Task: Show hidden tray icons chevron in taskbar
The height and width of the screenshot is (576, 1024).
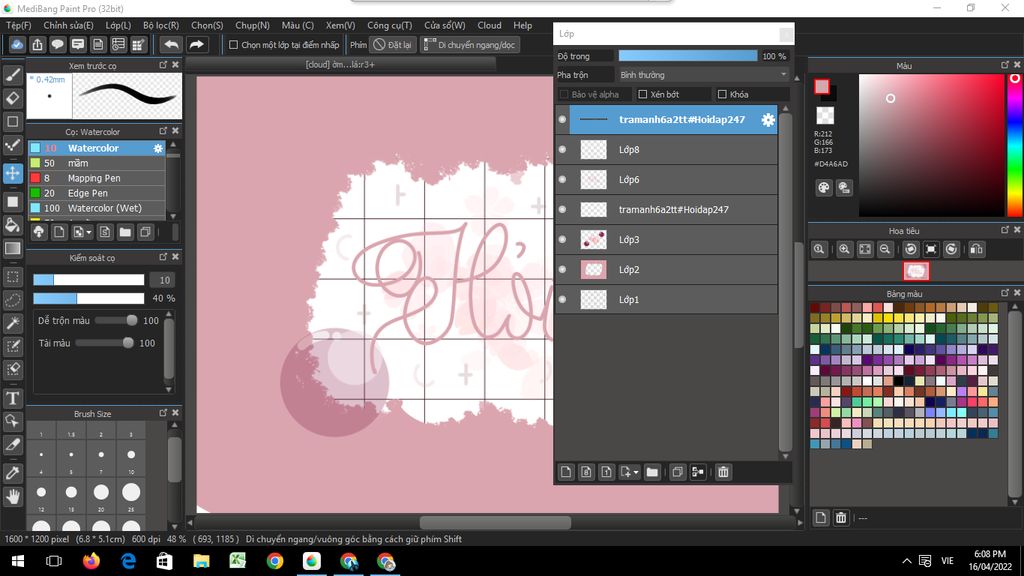Action: pos(906,561)
